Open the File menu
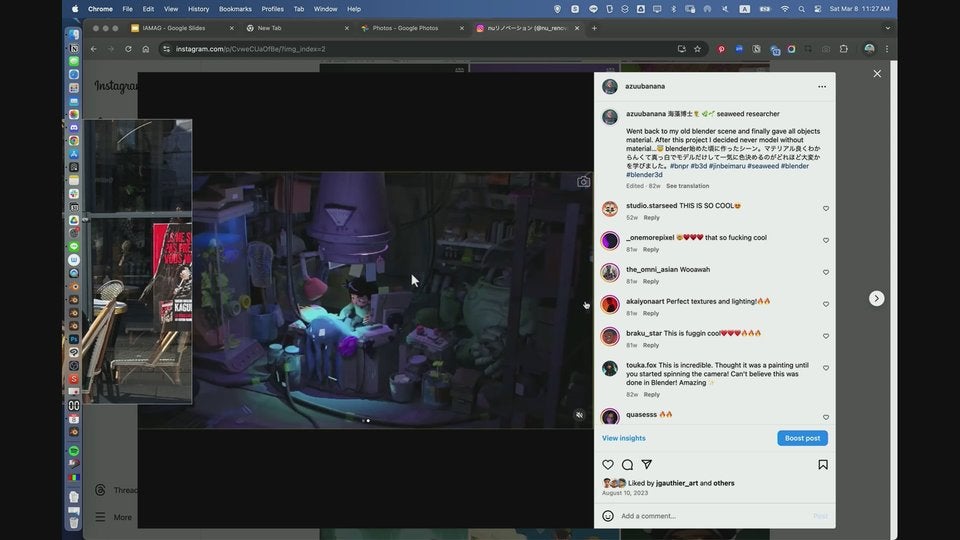This screenshot has height=540, width=960. (127, 9)
